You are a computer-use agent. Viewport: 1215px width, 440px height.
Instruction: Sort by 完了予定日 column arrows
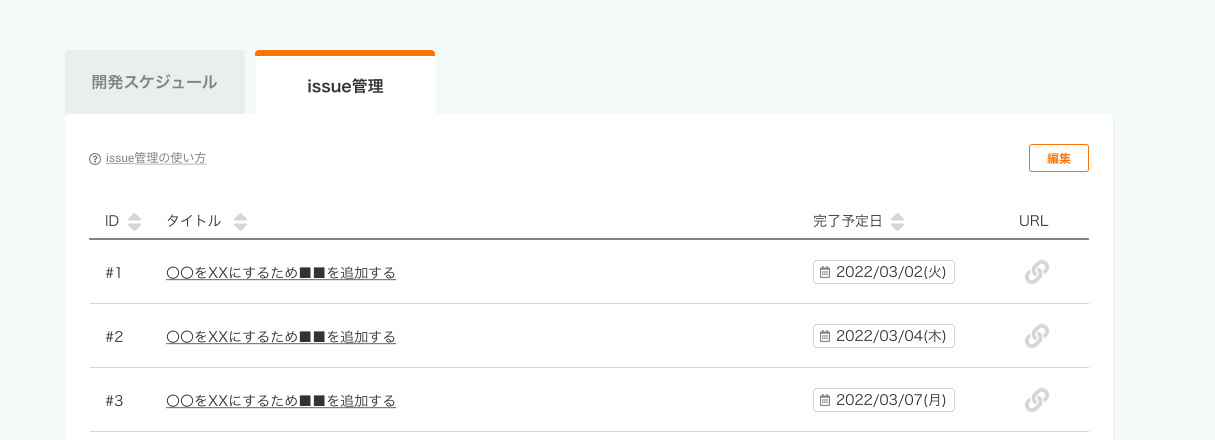click(x=897, y=222)
